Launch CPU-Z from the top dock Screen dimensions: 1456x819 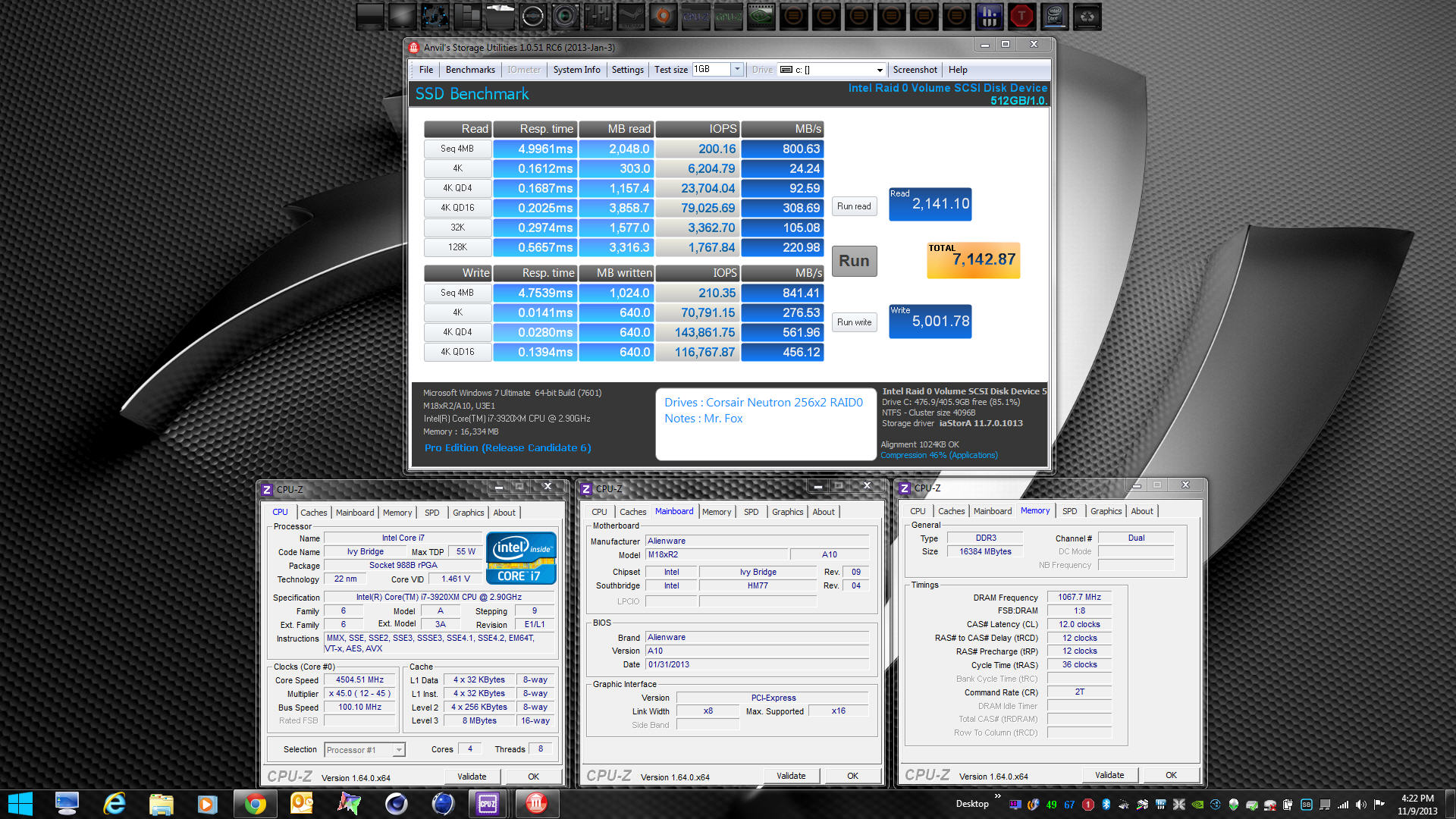[695, 17]
